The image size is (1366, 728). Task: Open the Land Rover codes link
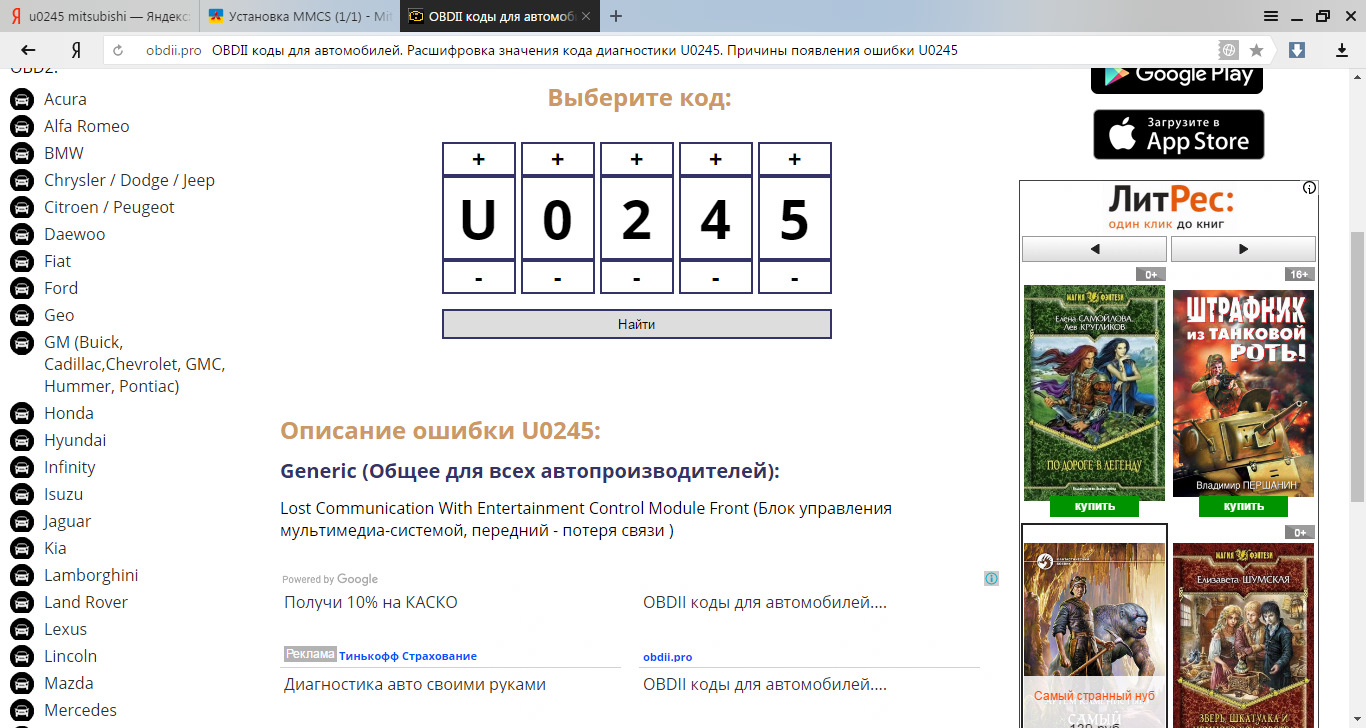[86, 602]
